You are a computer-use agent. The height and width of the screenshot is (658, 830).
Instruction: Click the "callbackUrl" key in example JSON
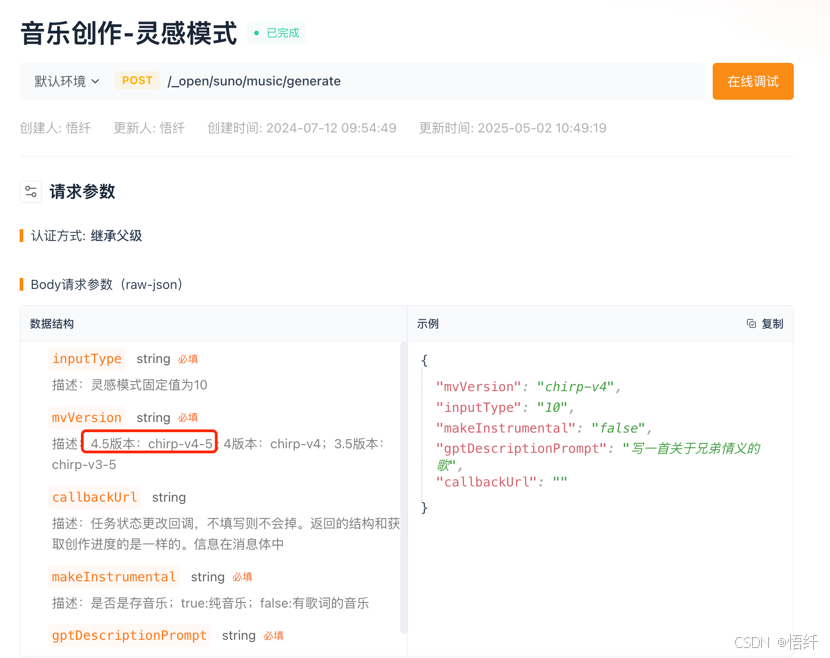coord(487,482)
